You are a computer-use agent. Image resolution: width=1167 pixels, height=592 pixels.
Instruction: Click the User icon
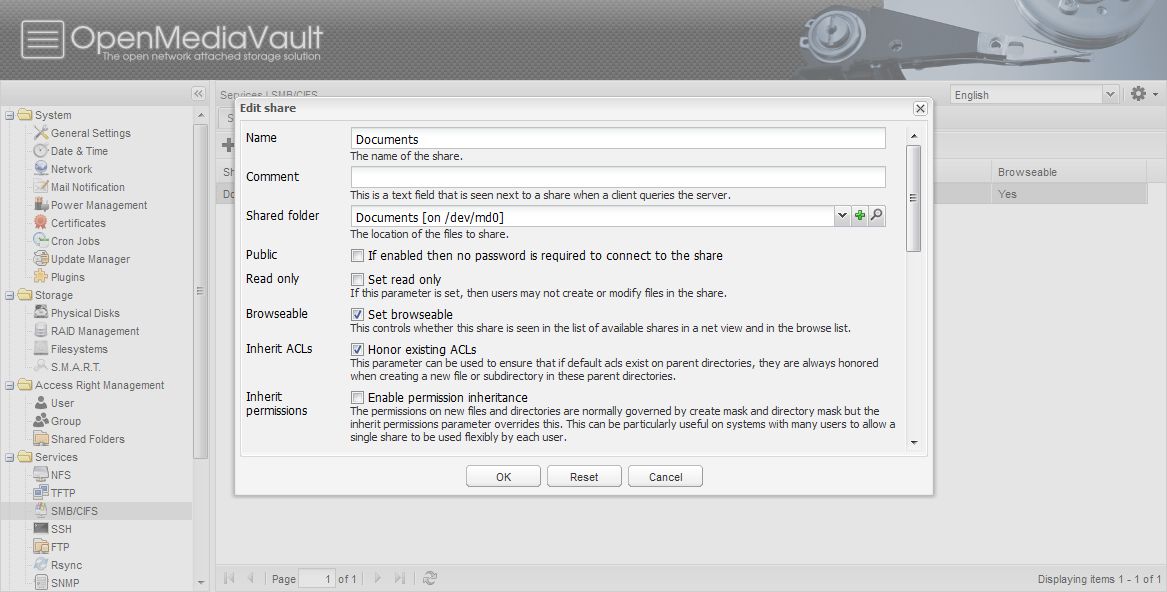point(41,403)
